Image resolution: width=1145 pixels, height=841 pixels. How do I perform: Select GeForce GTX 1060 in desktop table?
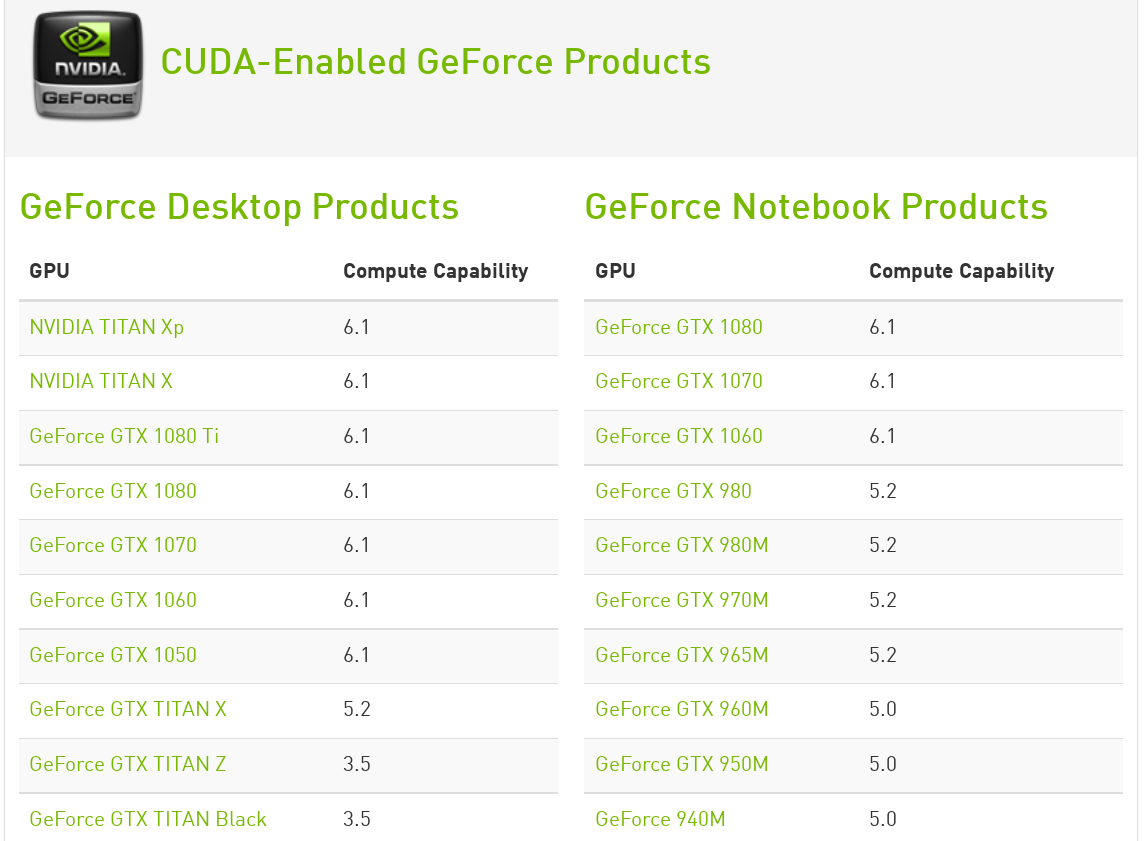[x=113, y=600]
